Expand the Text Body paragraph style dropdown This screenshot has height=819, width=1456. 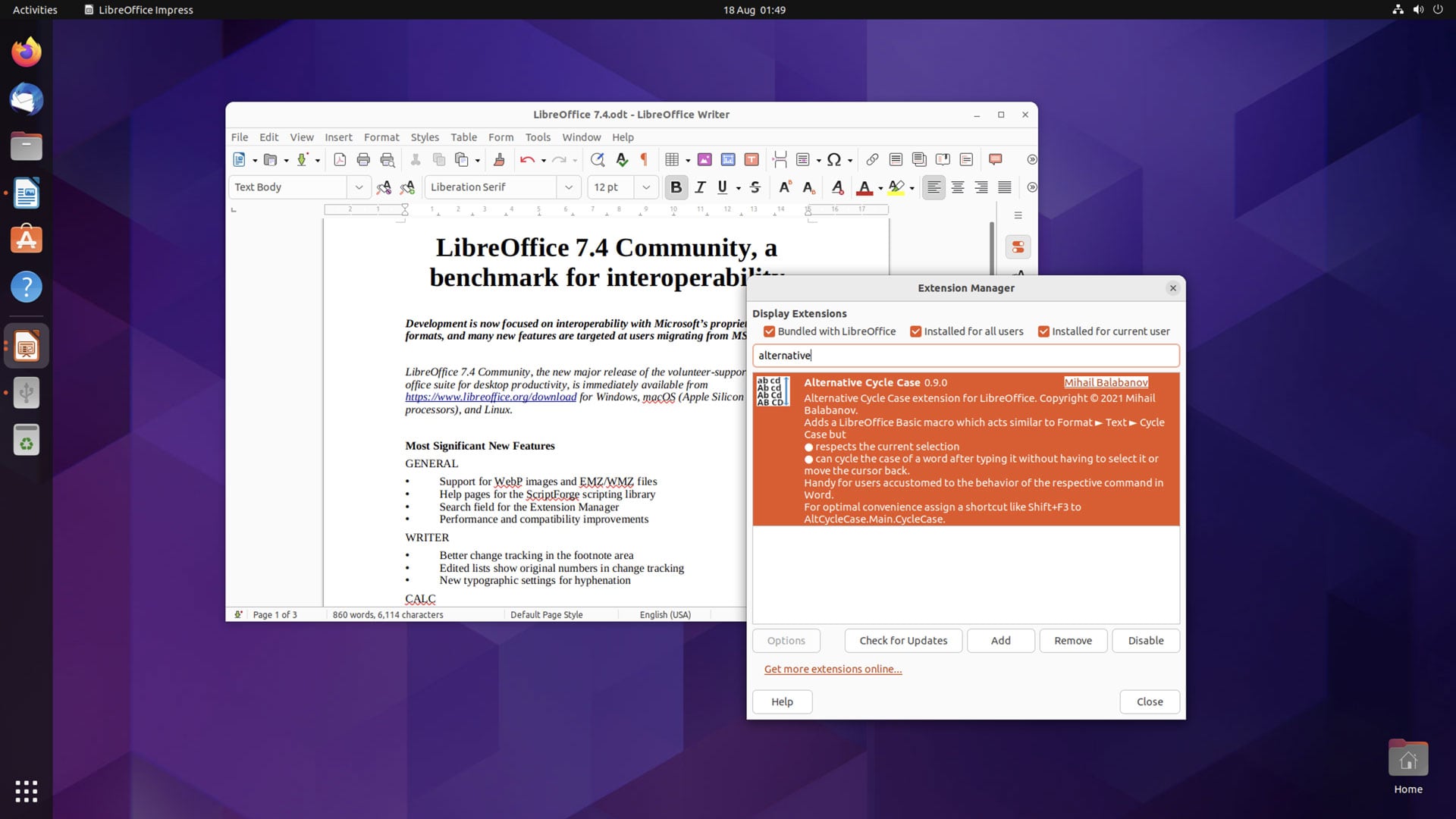(x=359, y=187)
